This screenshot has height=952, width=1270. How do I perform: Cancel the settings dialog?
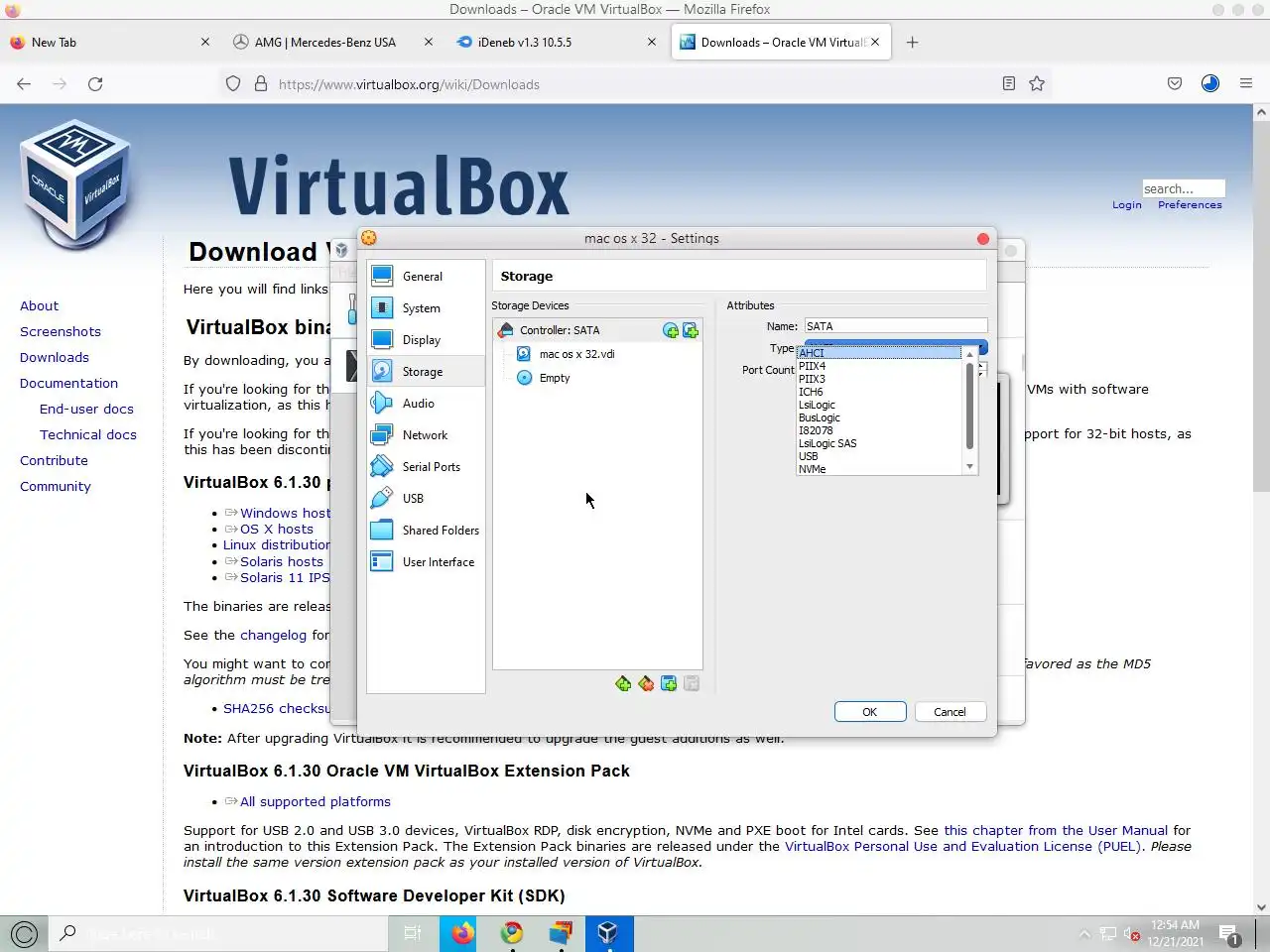point(950,712)
